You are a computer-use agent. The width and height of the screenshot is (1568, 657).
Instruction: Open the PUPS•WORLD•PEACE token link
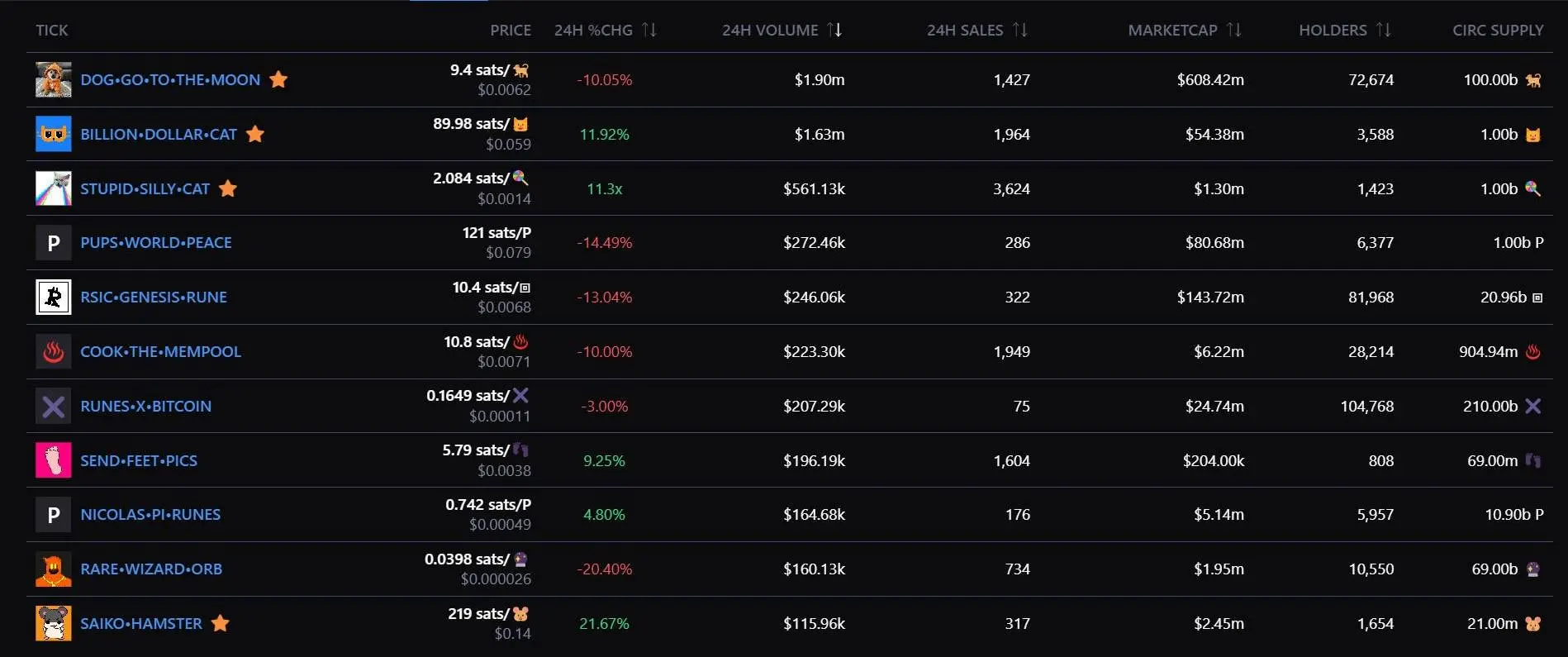156,243
